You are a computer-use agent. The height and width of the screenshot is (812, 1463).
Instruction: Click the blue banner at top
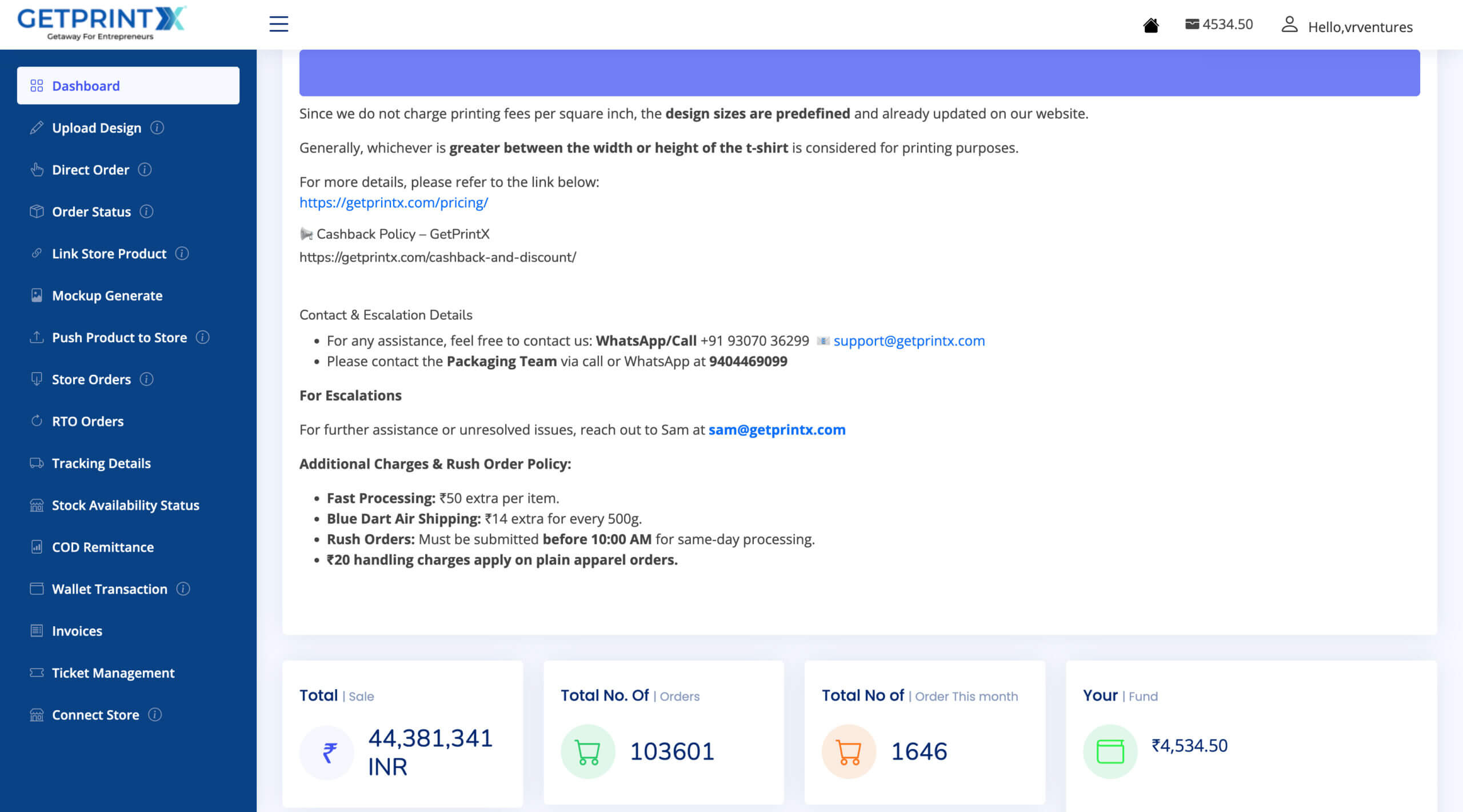pos(860,73)
